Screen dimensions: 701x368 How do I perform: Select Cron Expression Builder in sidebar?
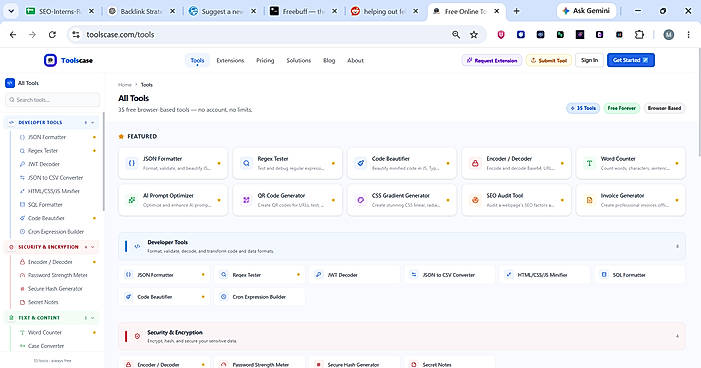pyautogui.click(x=56, y=232)
